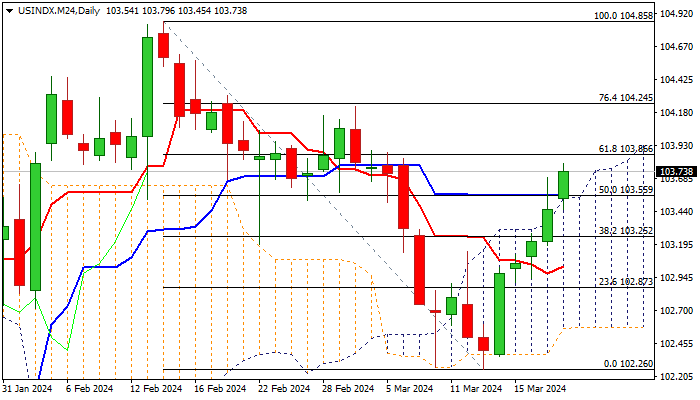
Task: Click the 28 Feb 2024 date label
Action: 348,389
